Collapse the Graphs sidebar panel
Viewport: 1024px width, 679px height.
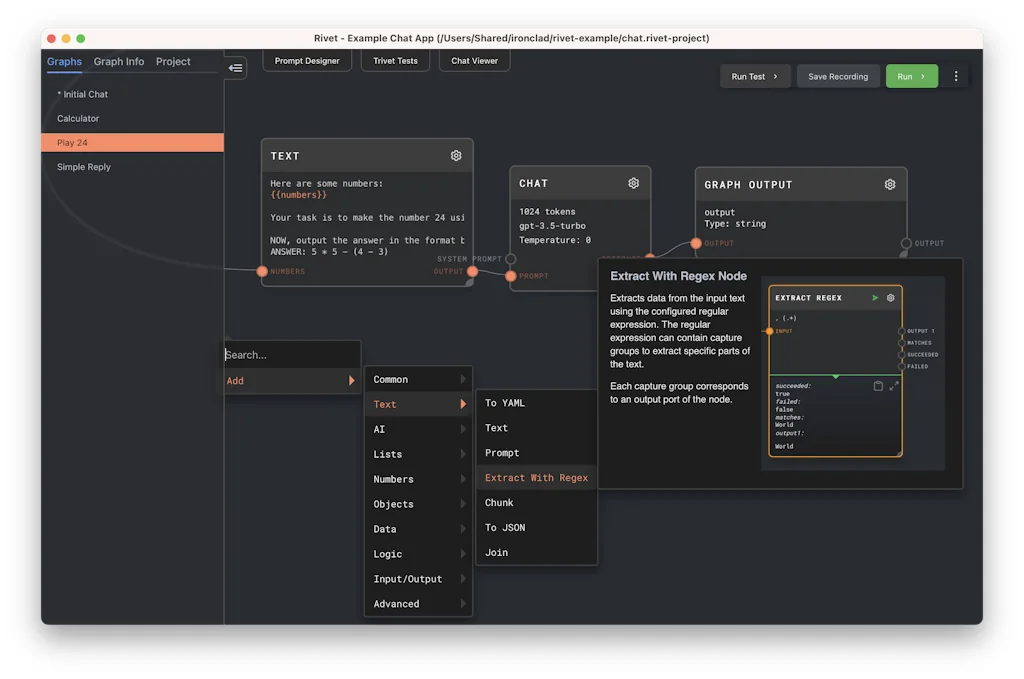pos(236,68)
